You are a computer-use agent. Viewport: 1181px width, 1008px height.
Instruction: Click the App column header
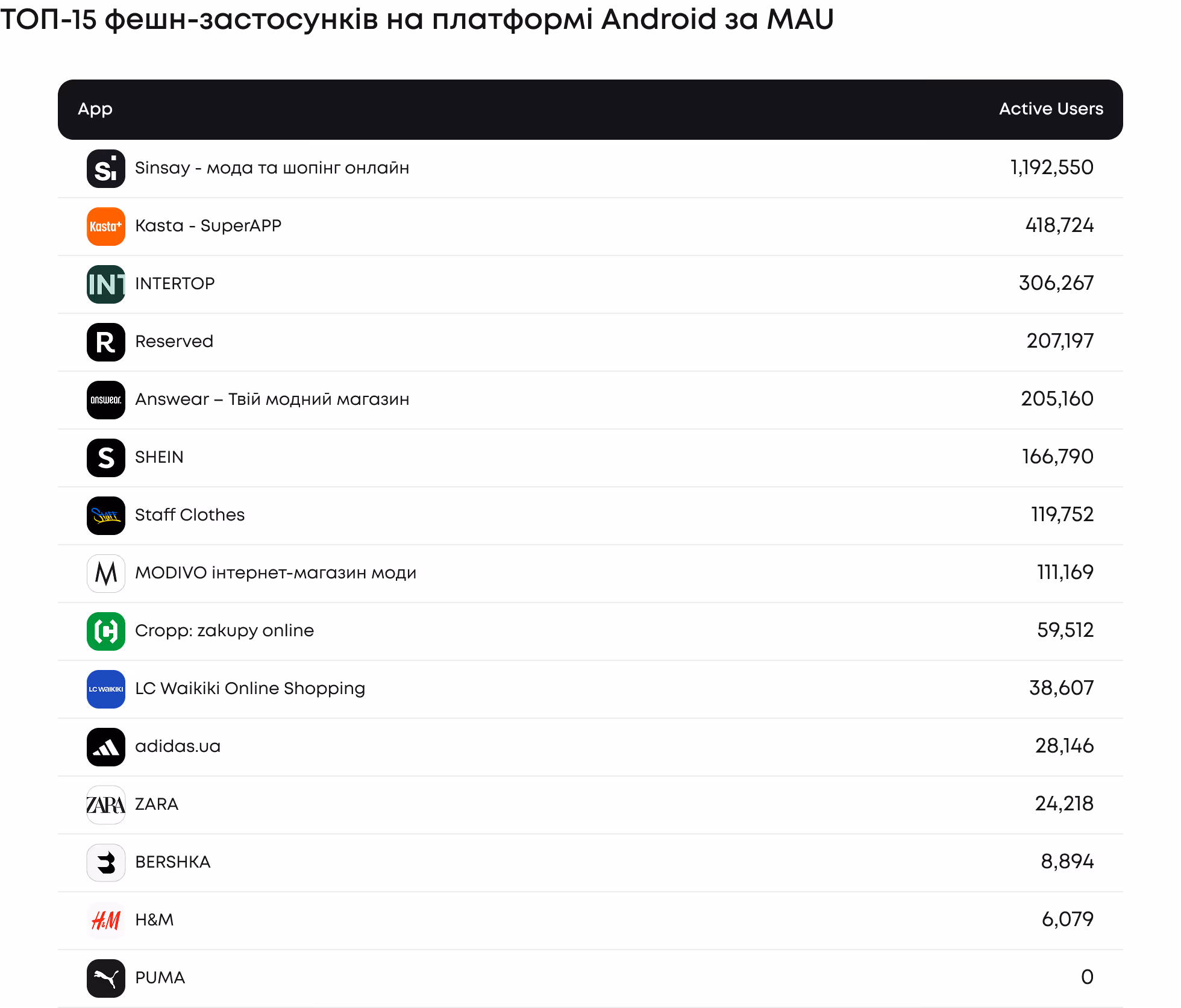(x=95, y=110)
